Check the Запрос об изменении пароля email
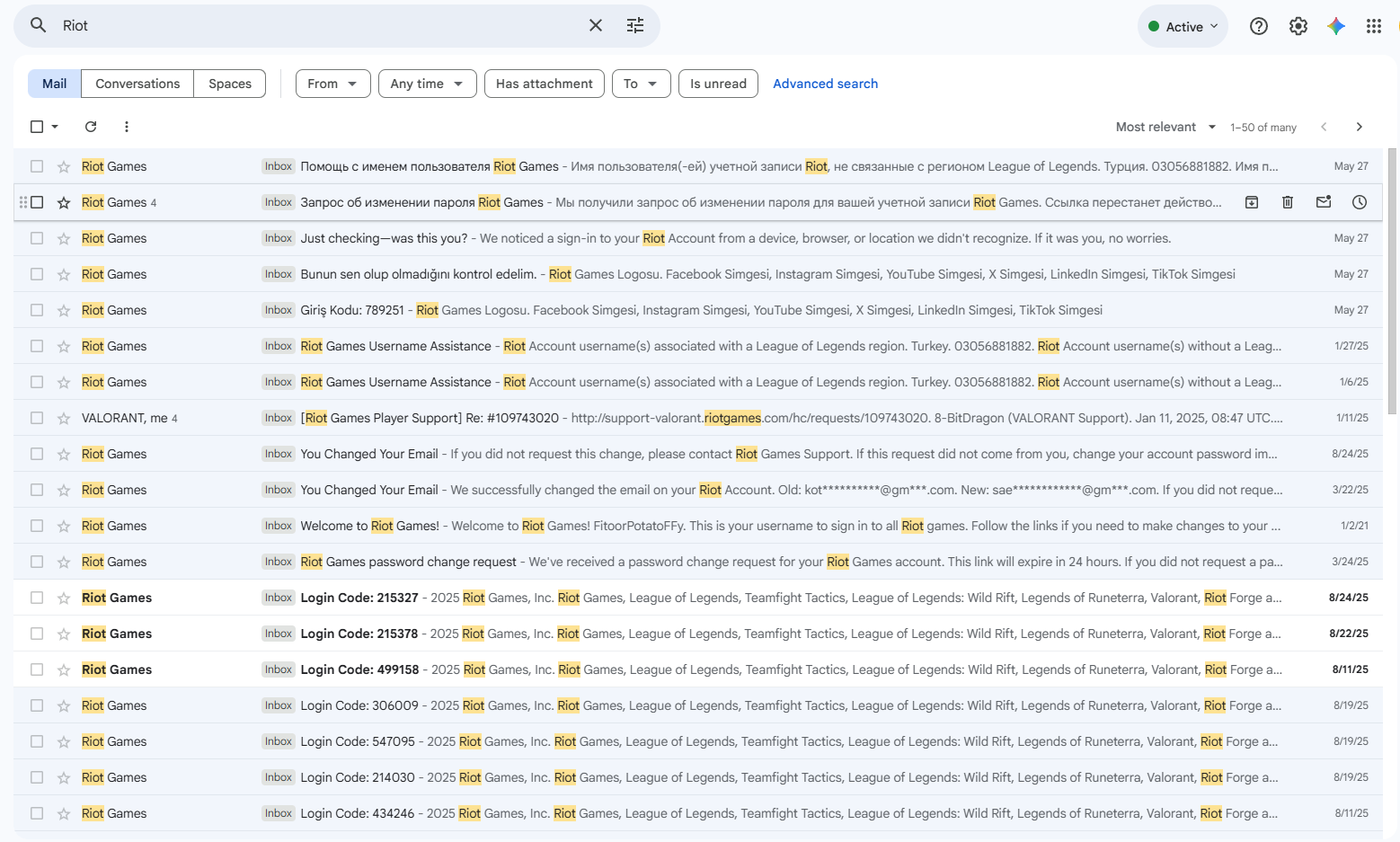 pos(37,202)
